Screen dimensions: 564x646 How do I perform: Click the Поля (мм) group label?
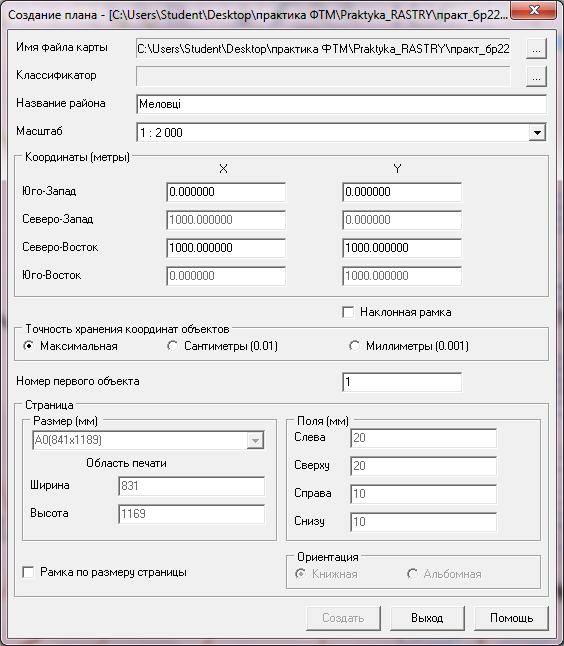(323, 421)
